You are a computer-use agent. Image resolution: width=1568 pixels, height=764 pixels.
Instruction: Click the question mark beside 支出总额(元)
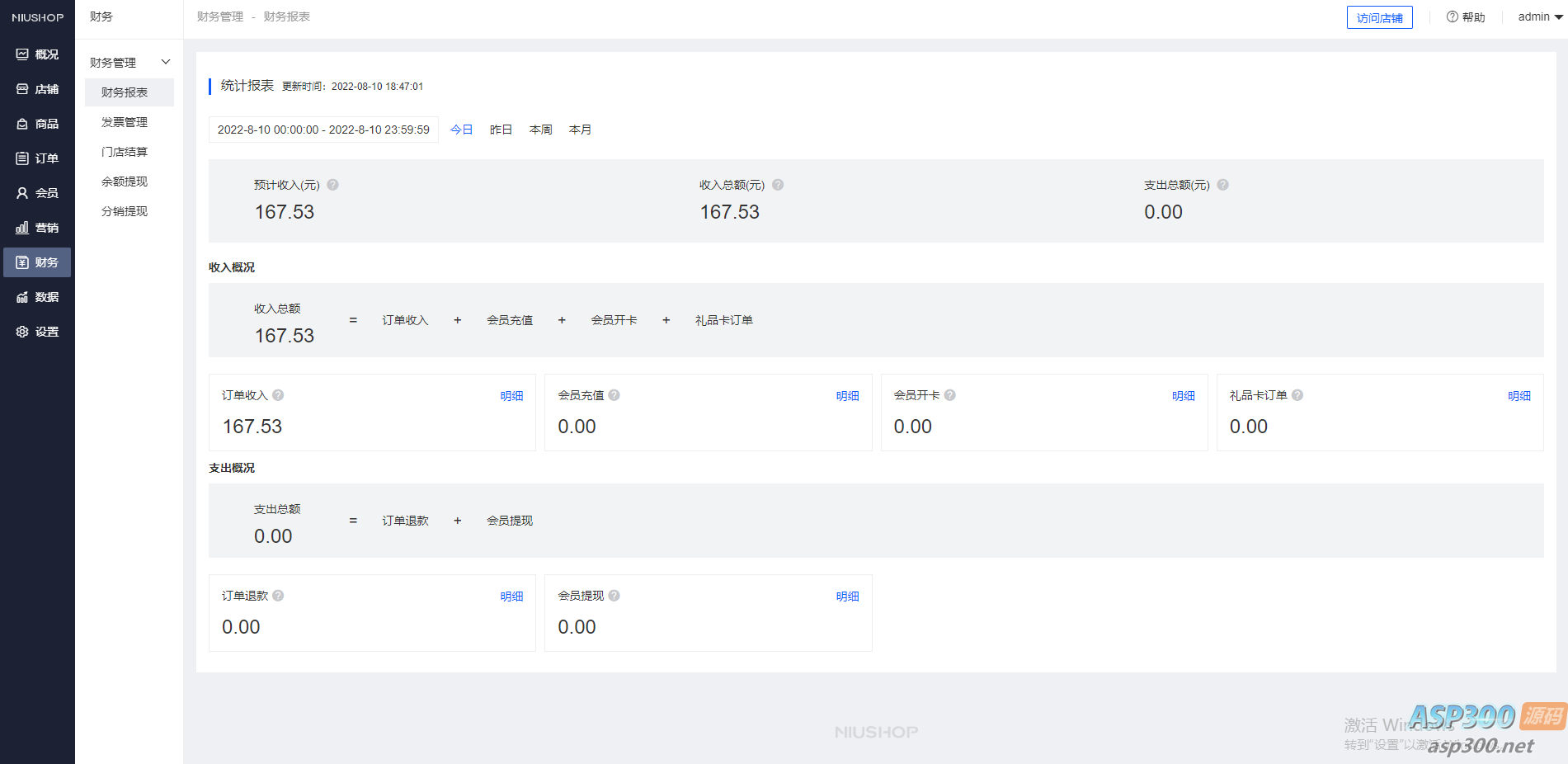(x=1222, y=185)
